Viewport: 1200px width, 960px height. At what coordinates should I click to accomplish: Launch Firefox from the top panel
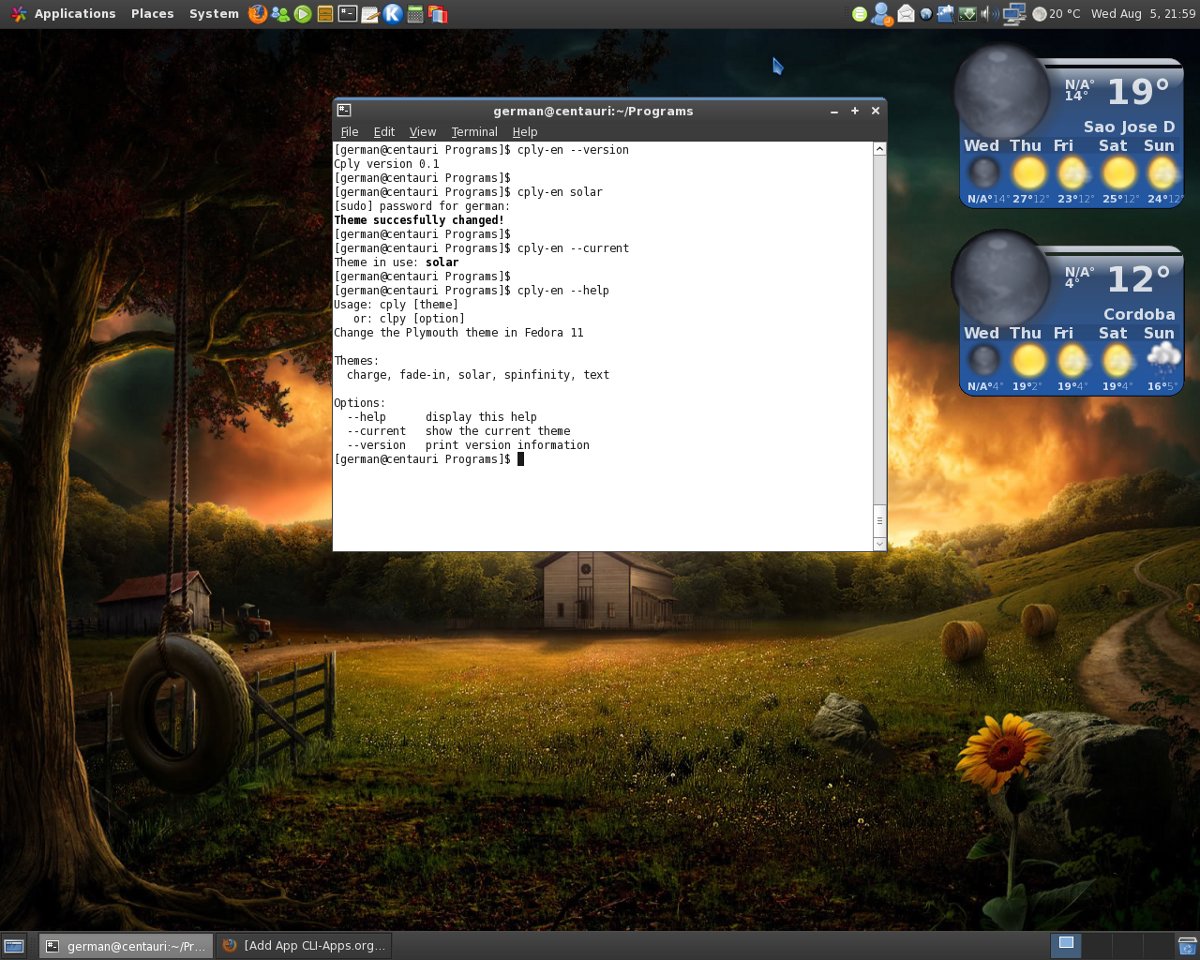point(258,14)
